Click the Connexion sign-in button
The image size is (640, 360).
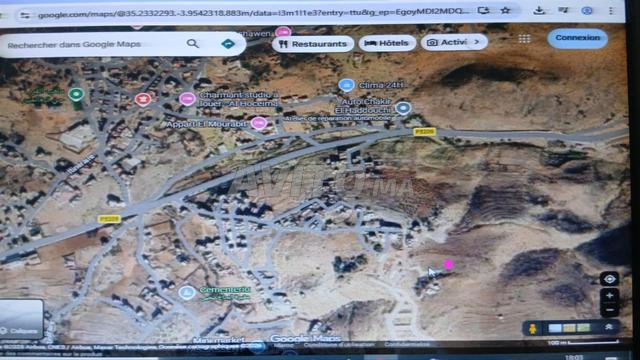[x=577, y=38]
